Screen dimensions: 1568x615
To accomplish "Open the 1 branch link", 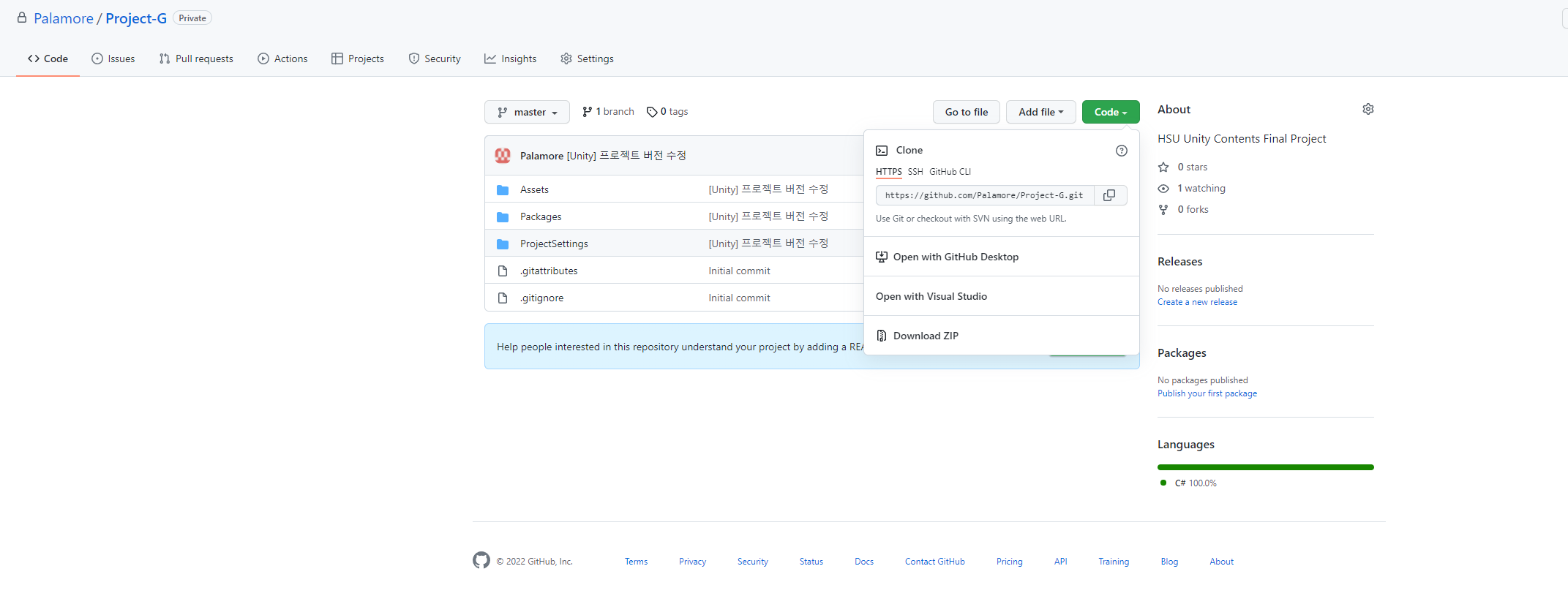I will coord(608,112).
